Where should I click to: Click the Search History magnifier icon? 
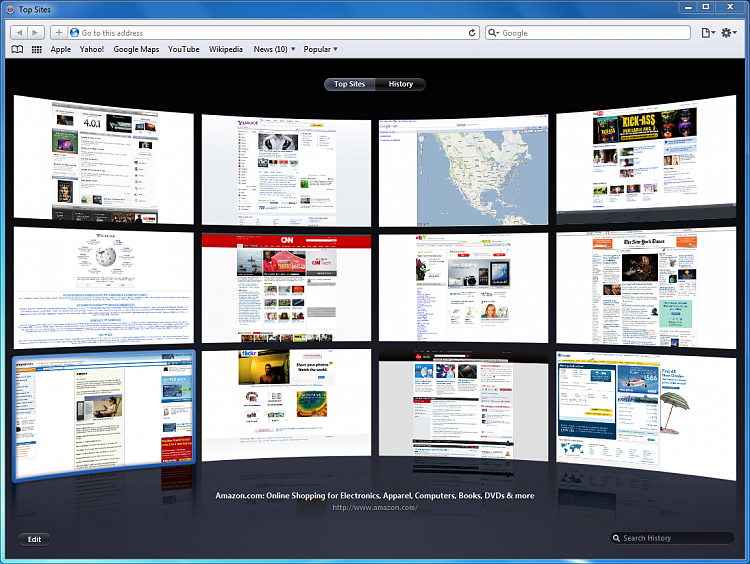coord(617,538)
